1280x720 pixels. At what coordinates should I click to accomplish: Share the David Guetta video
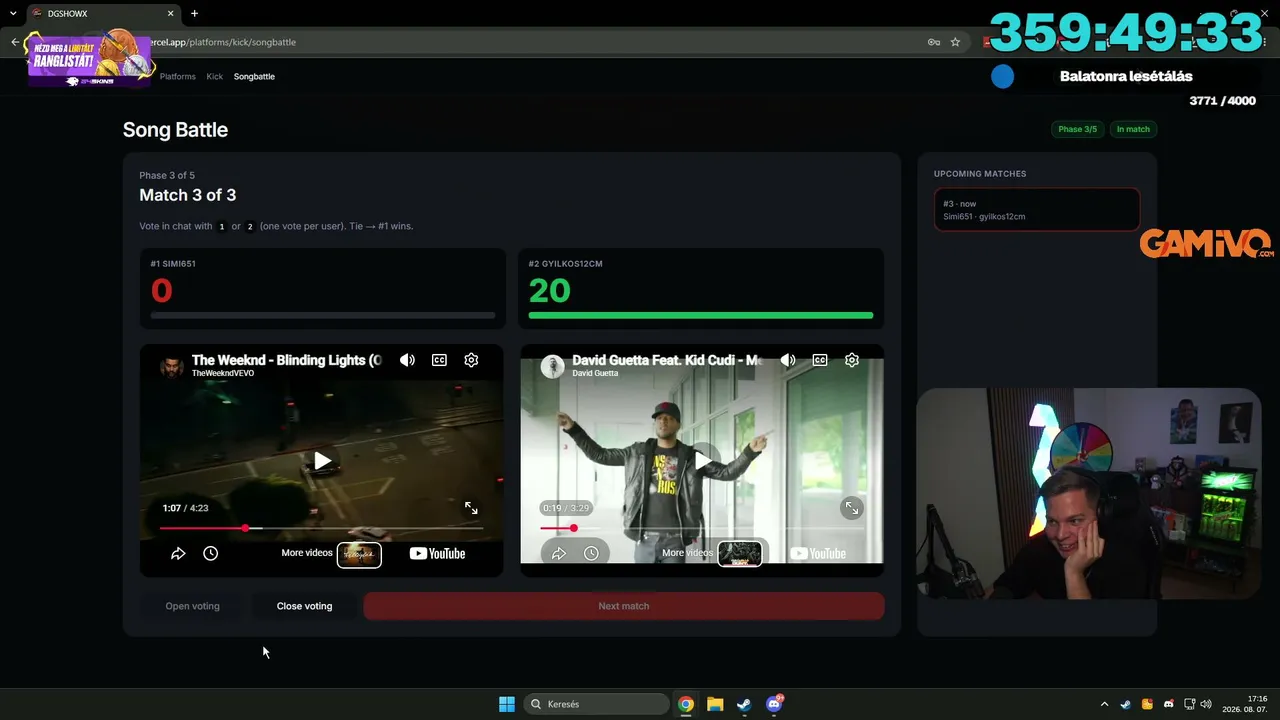click(559, 553)
